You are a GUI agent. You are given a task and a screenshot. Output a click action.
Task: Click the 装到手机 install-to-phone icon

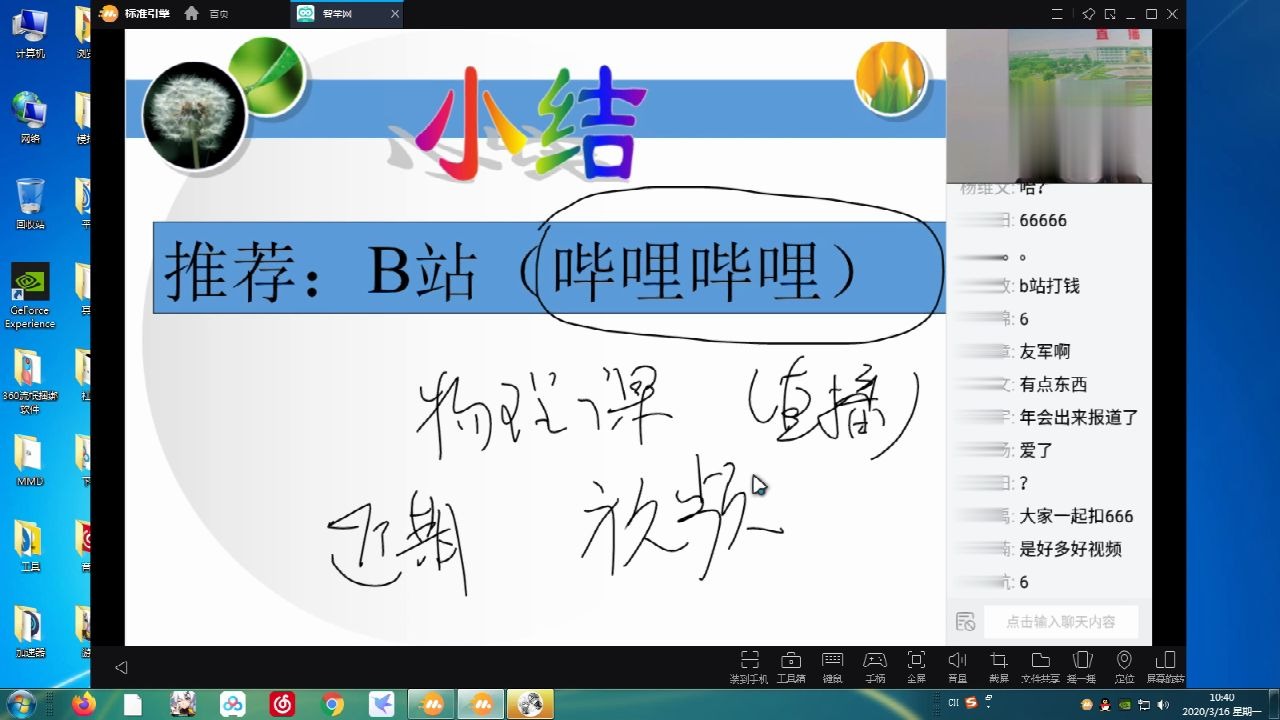pyautogui.click(x=749, y=666)
